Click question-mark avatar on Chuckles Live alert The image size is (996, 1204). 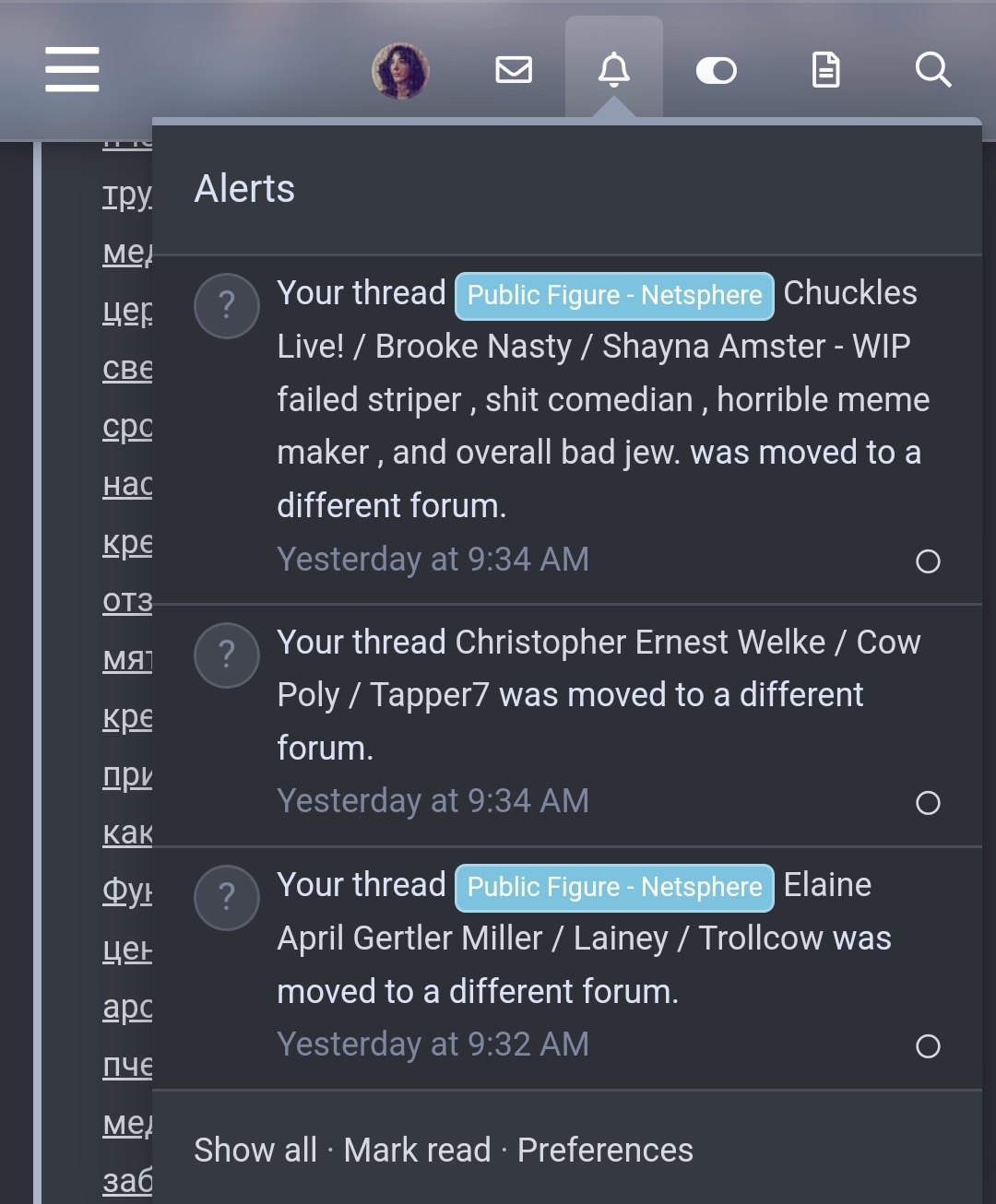point(227,306)
